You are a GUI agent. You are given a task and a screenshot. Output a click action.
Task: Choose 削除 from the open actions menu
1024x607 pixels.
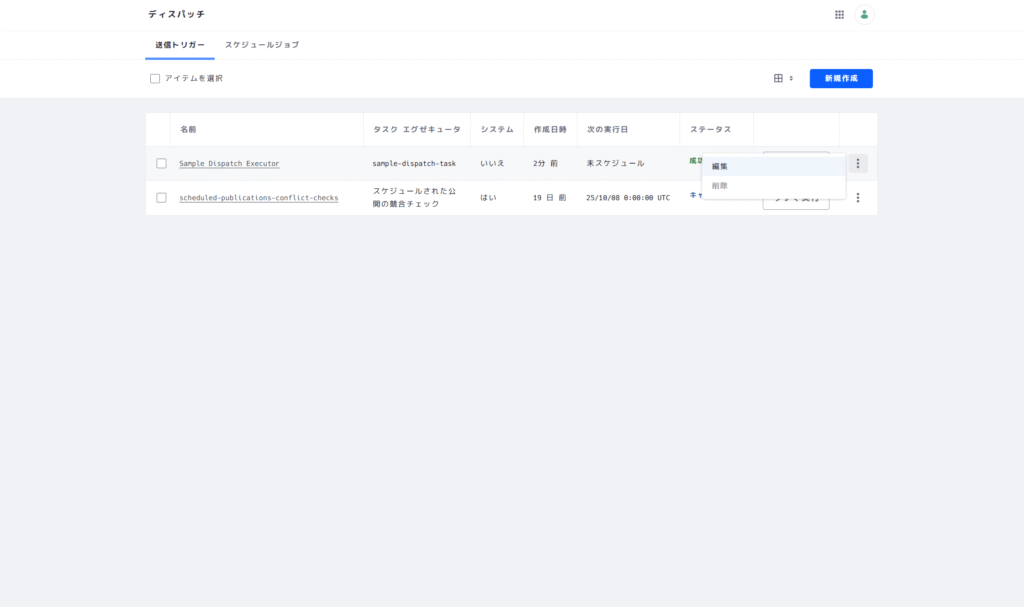pyautogui.click(x=720, y=186)
